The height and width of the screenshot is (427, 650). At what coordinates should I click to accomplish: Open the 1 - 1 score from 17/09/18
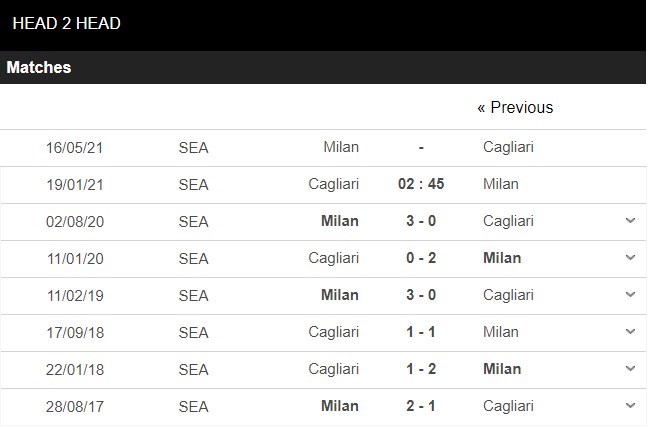pos(421,332)
